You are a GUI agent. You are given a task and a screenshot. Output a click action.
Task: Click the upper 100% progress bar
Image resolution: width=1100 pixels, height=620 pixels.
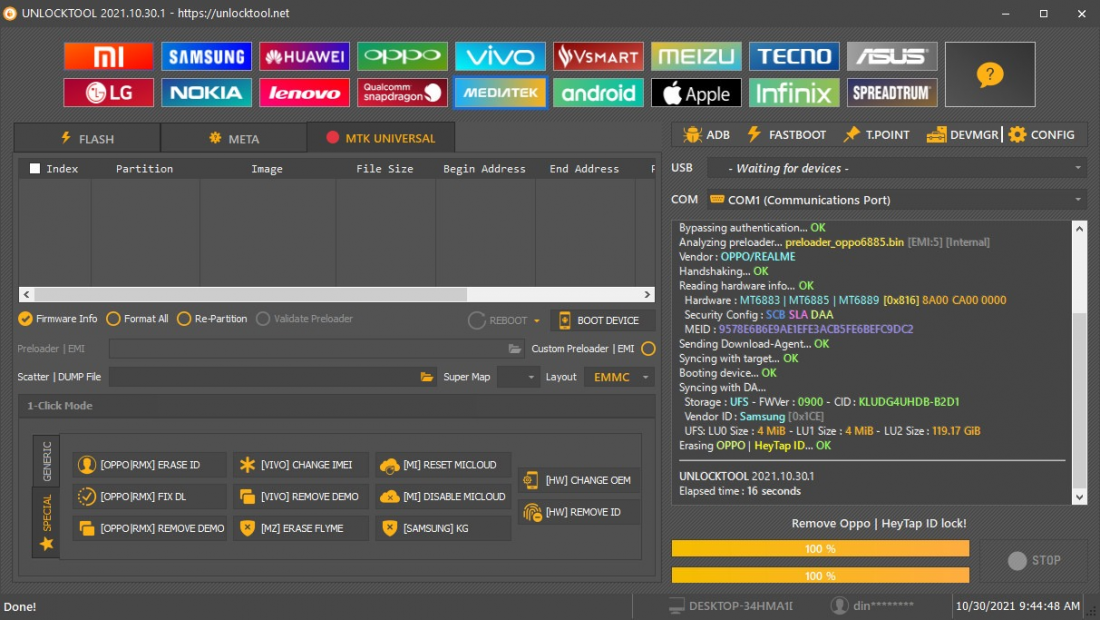[820, 548]
